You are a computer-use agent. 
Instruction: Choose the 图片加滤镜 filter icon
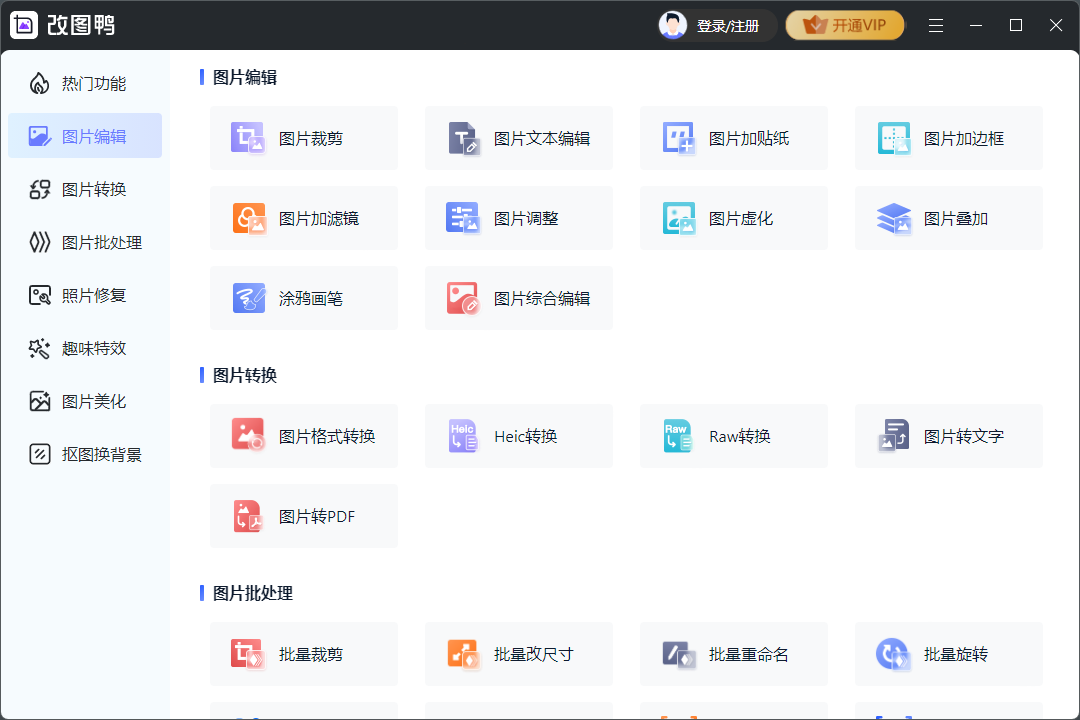tap(248, 218)
